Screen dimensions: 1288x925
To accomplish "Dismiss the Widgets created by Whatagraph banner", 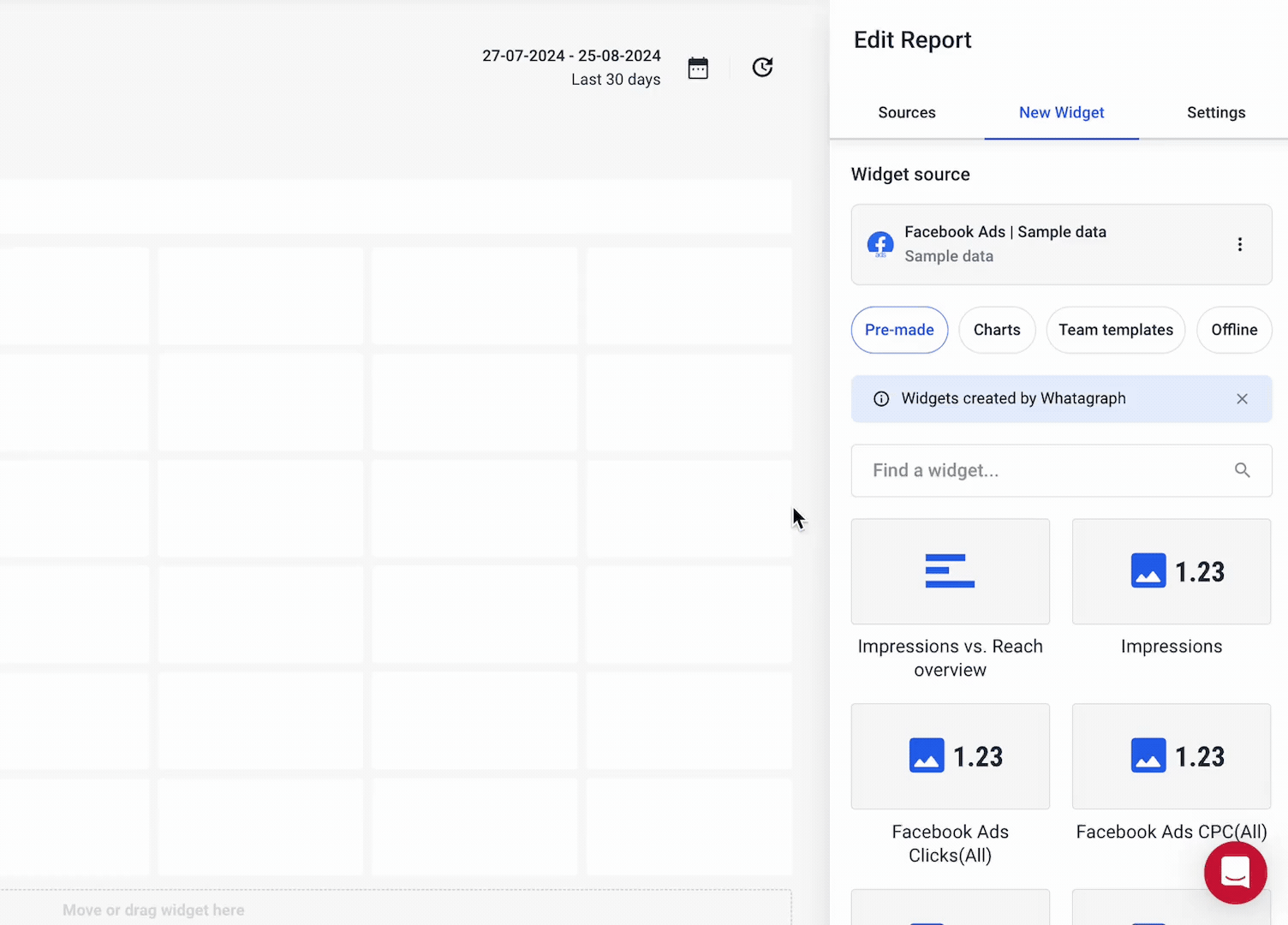I will [1243, 398].
